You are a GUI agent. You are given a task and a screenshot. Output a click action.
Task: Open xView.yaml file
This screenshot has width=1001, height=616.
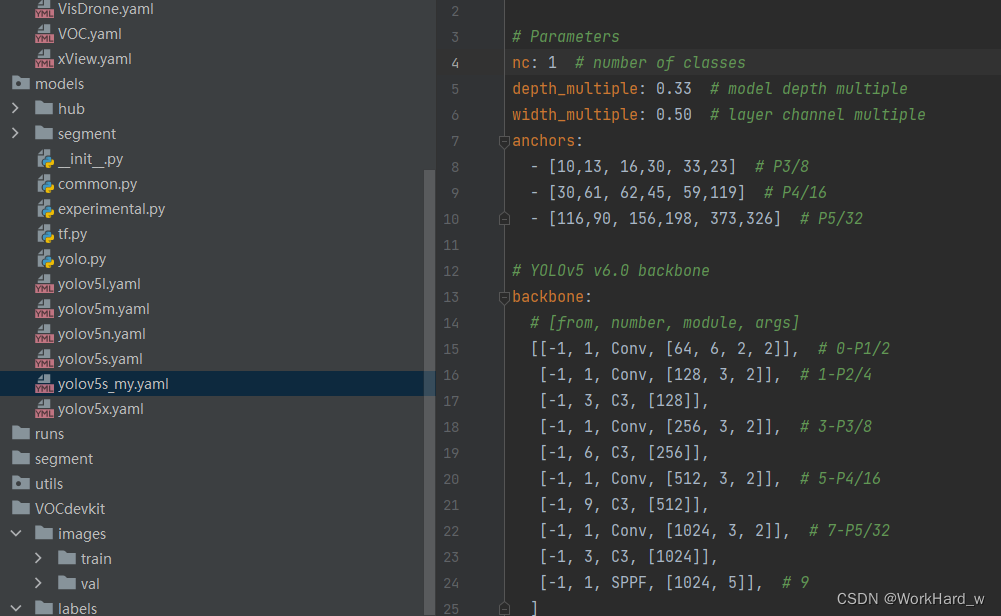[x=94, y=59]
